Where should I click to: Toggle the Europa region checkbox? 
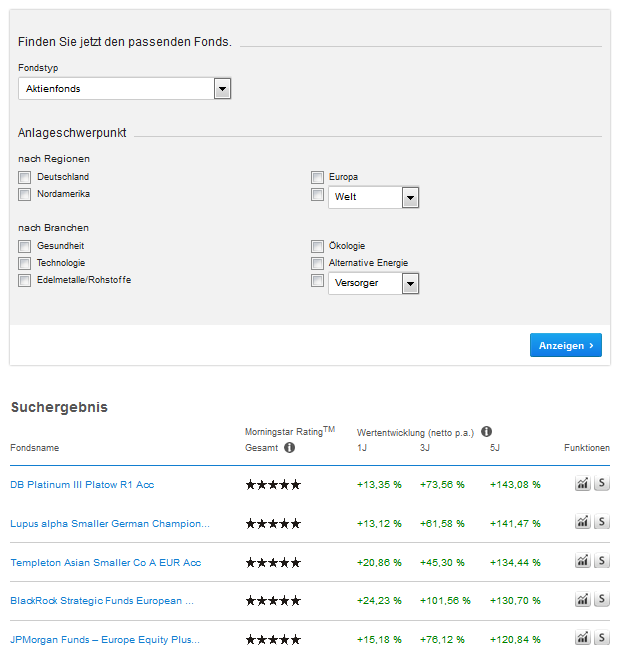tap(317, 177)
